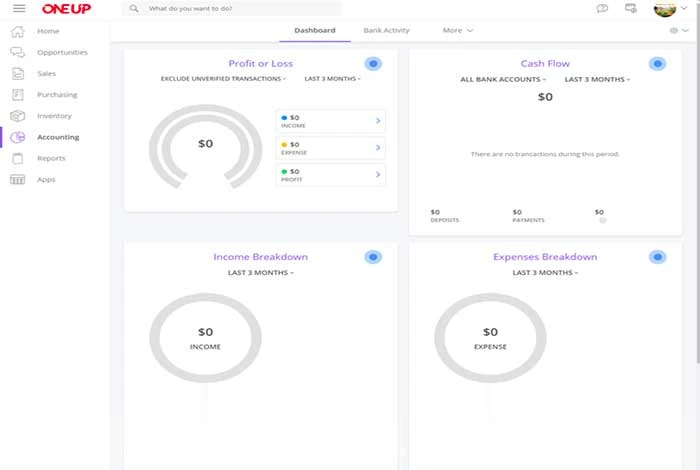The width and height of the screenshot is (700, 470).
Task: Click the Home icon in sidebar
Action: click(18, 31)
